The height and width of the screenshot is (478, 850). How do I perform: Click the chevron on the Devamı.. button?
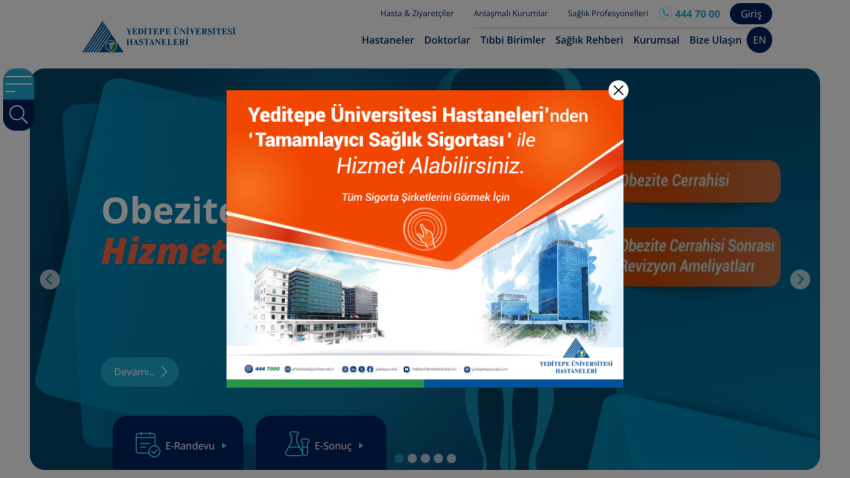[164, 372]
